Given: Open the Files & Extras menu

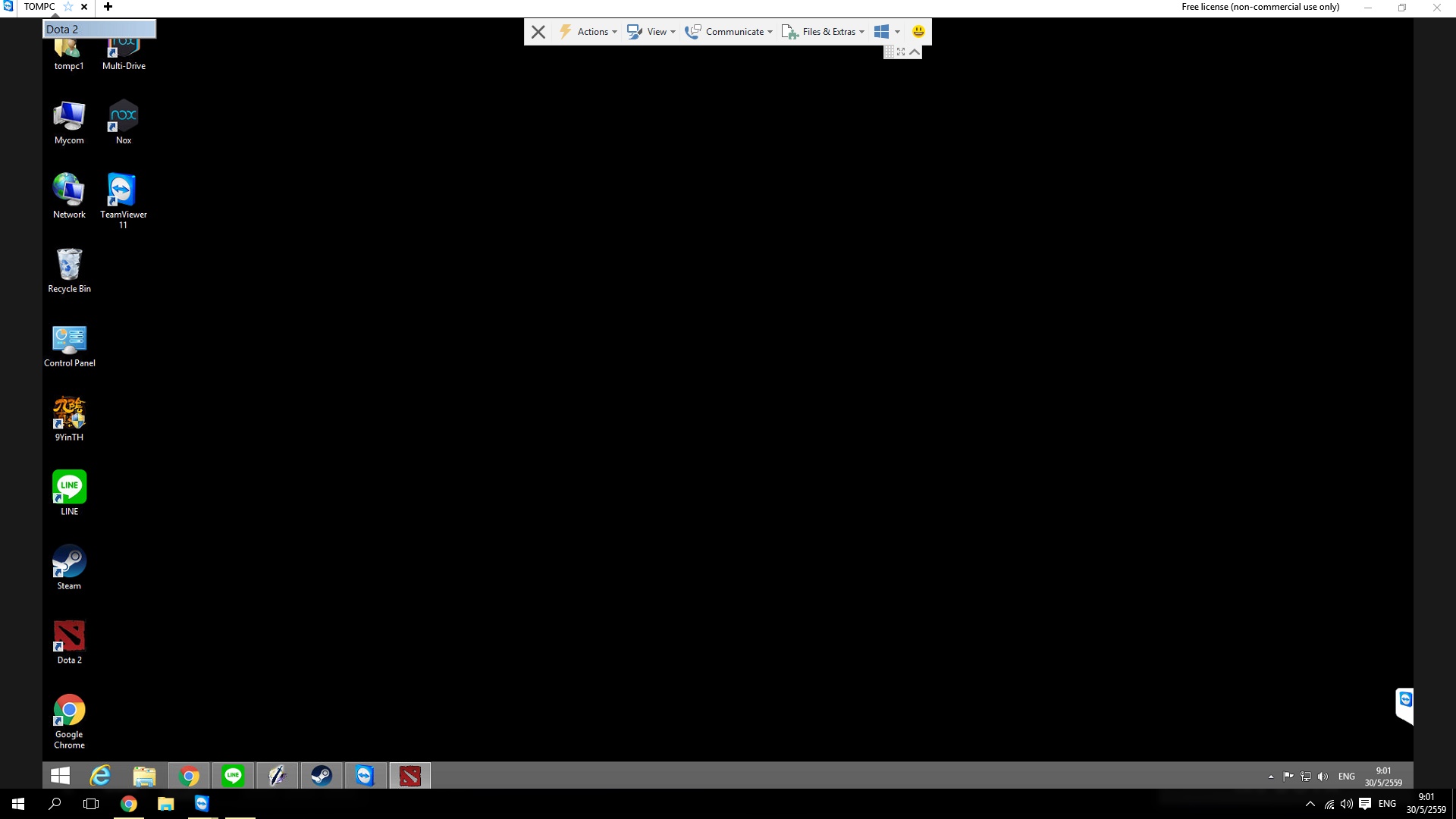Looking at the screenshot, I should point(824,32).
